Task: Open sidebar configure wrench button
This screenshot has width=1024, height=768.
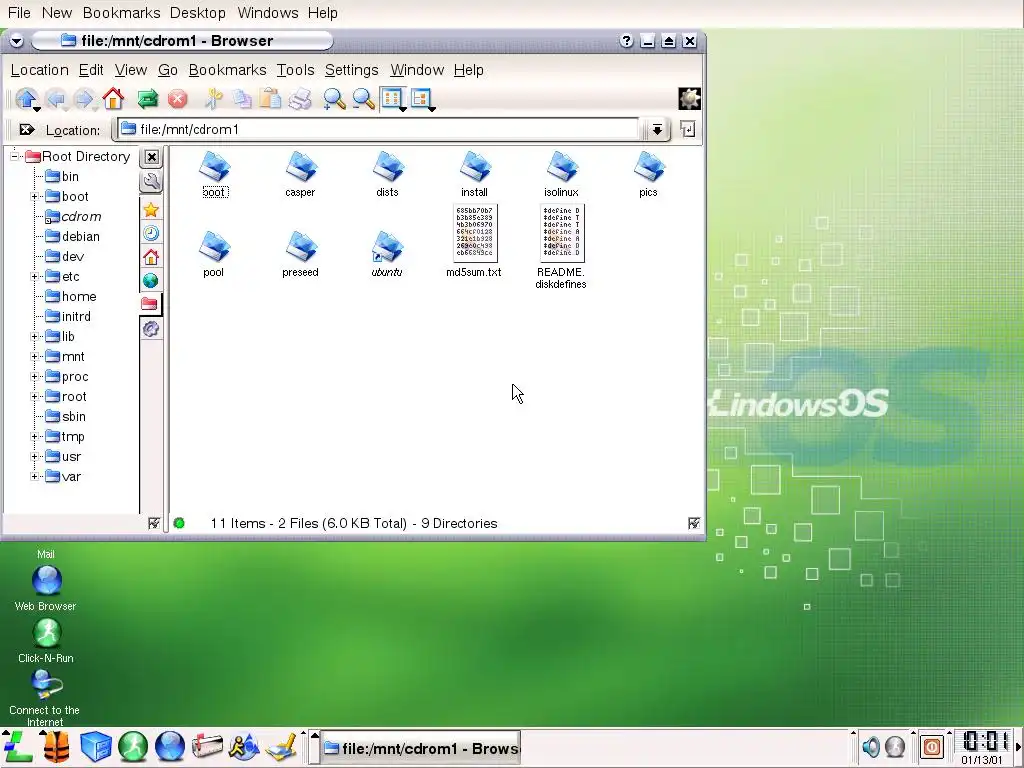Action: point(152,182)
